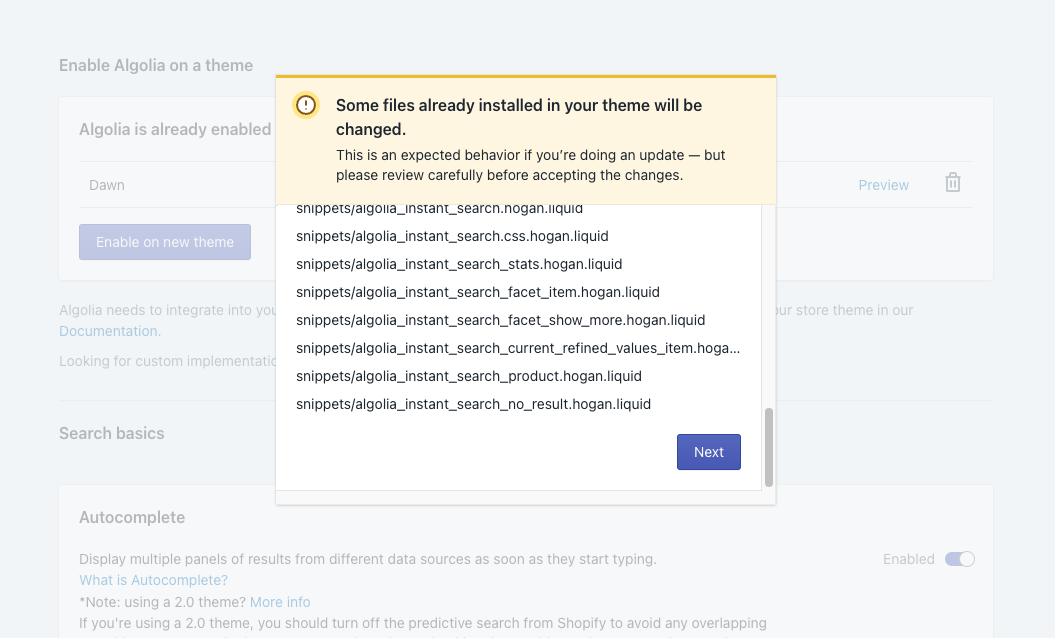This screenshot has height=638, width=1055.
Task: Click Enable on new theme button
Action: coord(165,242)
